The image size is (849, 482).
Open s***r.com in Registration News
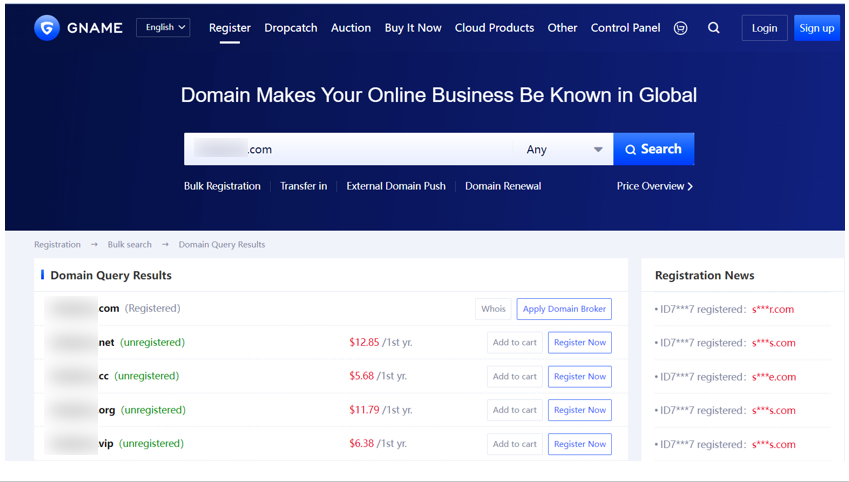(x=773, y=310)
